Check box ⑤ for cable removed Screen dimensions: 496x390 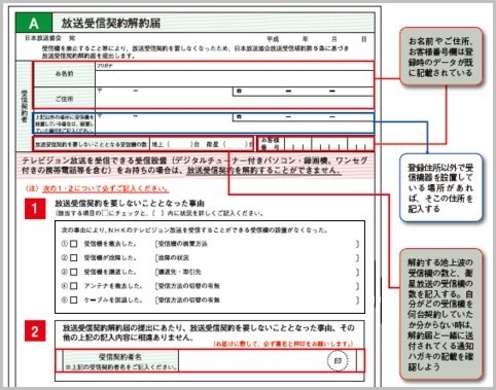tap(74, 300)
